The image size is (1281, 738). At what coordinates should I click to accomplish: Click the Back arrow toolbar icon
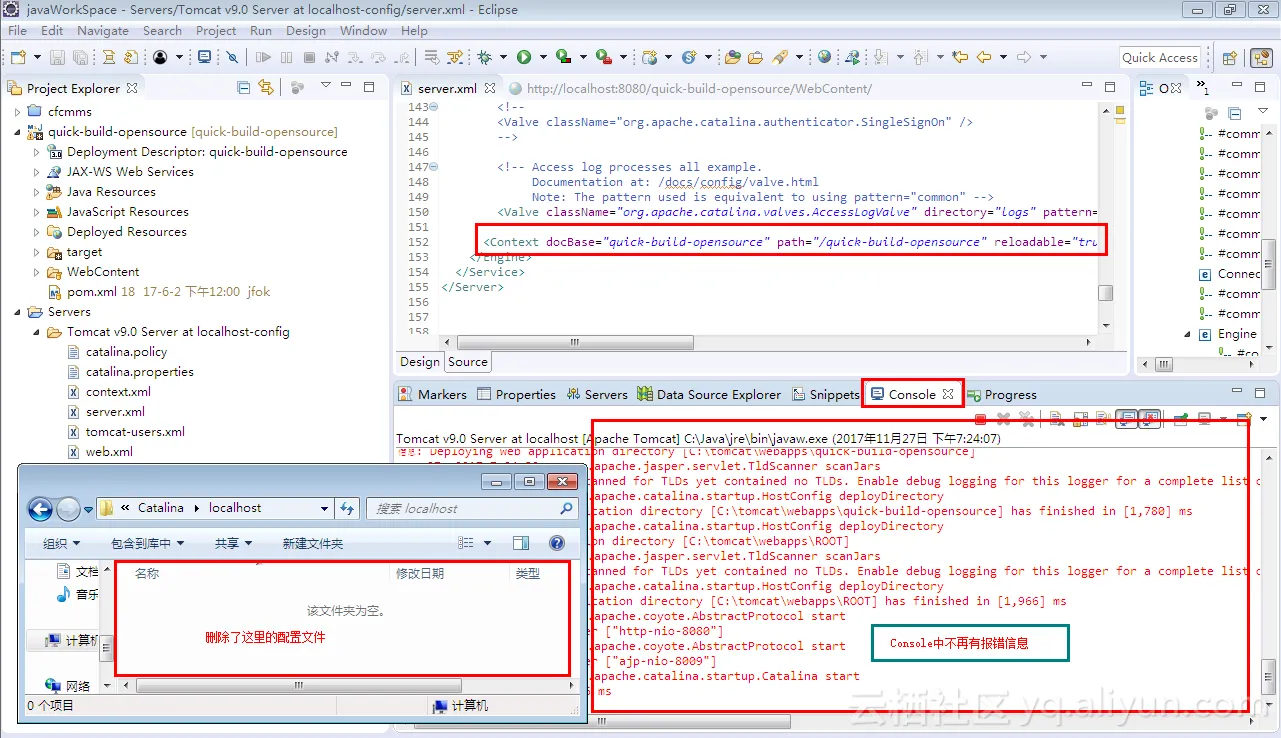pyautogui.click(x=984, y=57)
